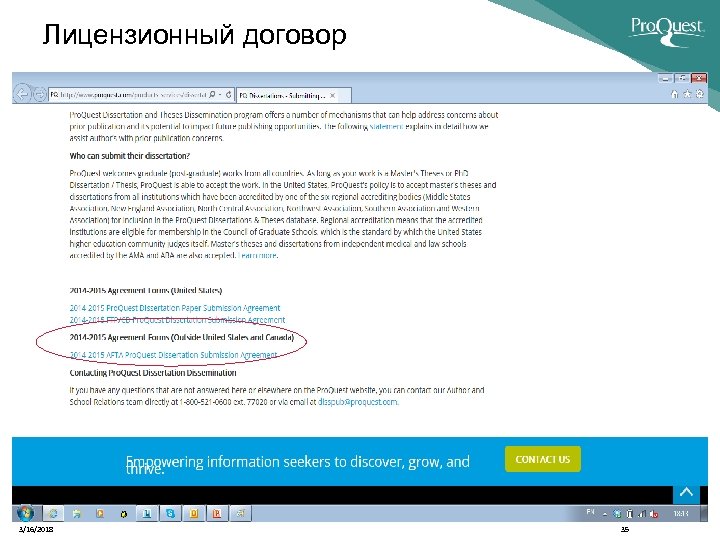
Task: Click the magnifier search icon in address bar
Action: click(x=212, y=95)
